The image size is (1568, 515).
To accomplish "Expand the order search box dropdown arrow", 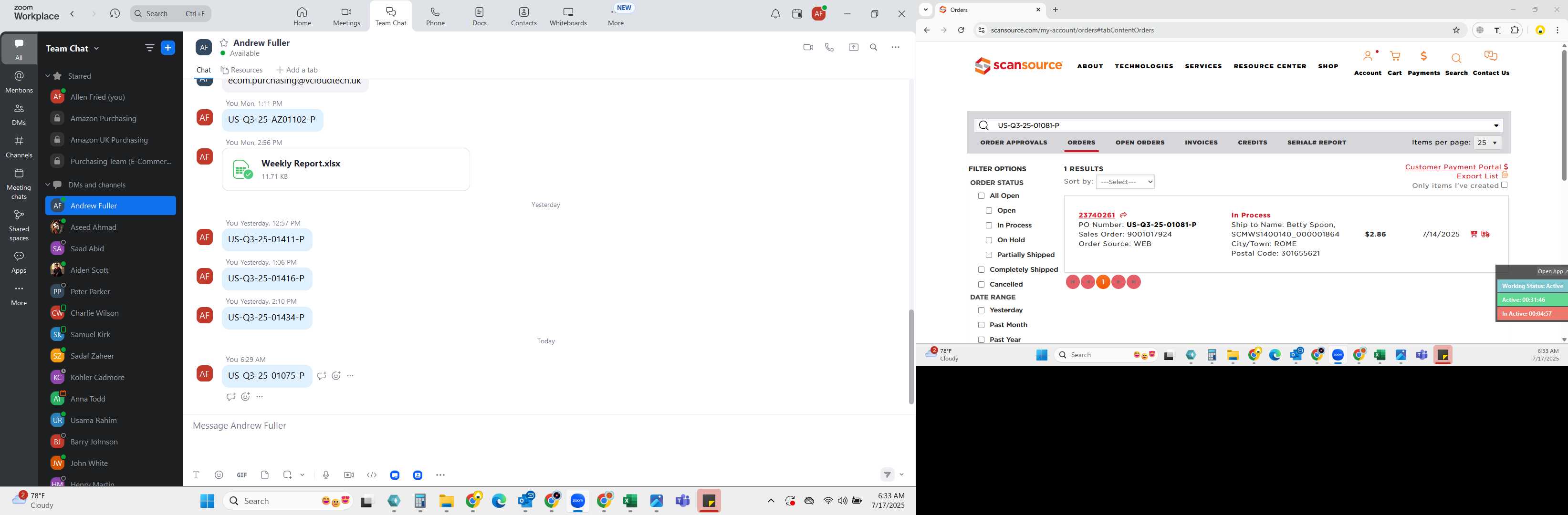I will pyautogui.click(x=1496, y=126).
